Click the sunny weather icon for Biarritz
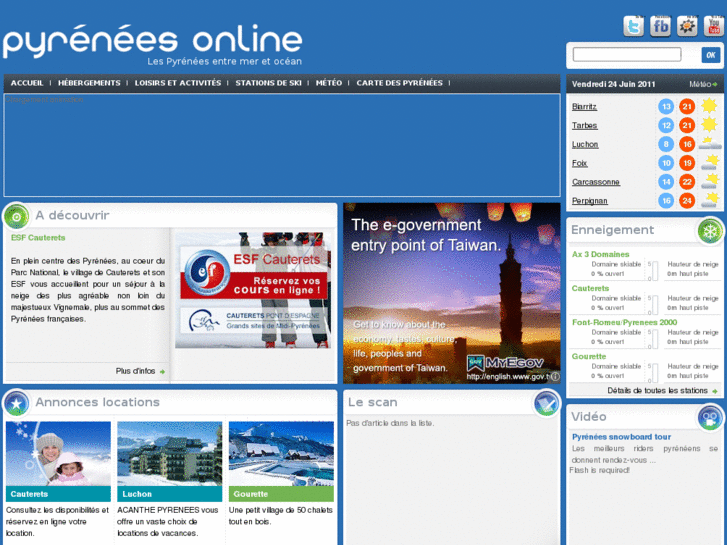Screen dimensions: 727x545 point(709,106)
